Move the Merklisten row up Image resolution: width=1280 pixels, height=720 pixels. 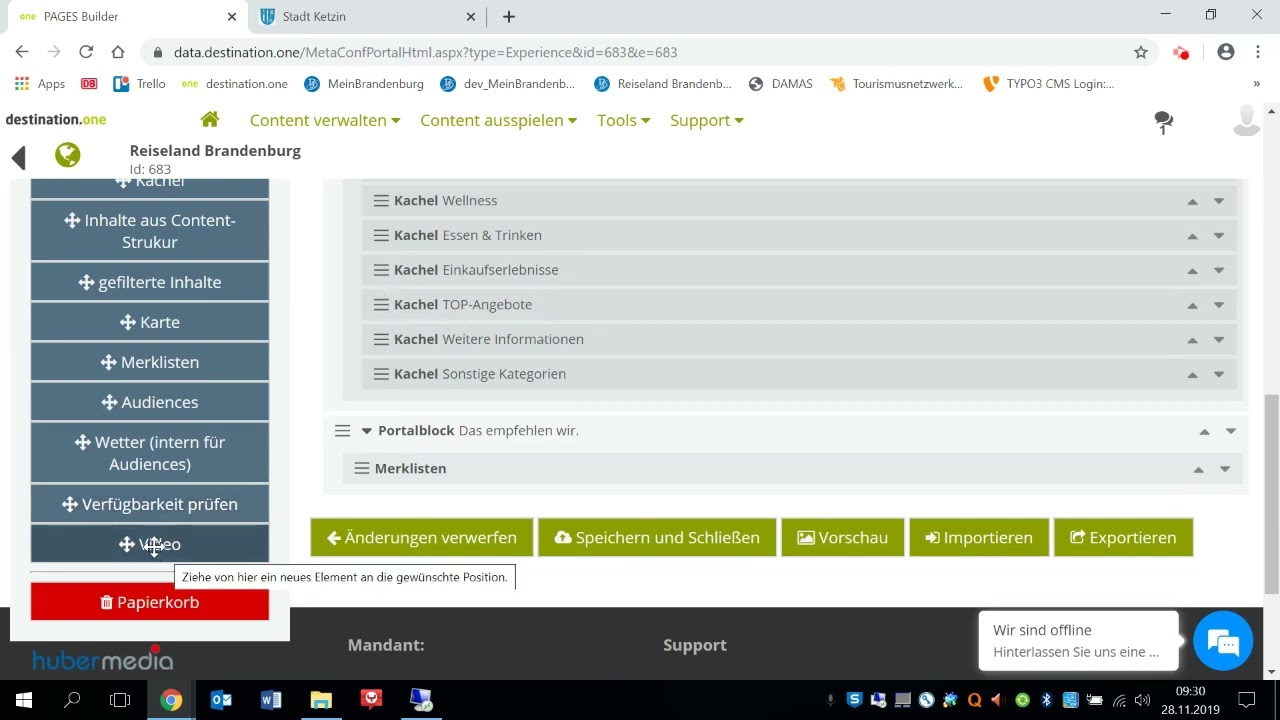click(1198, 469)
